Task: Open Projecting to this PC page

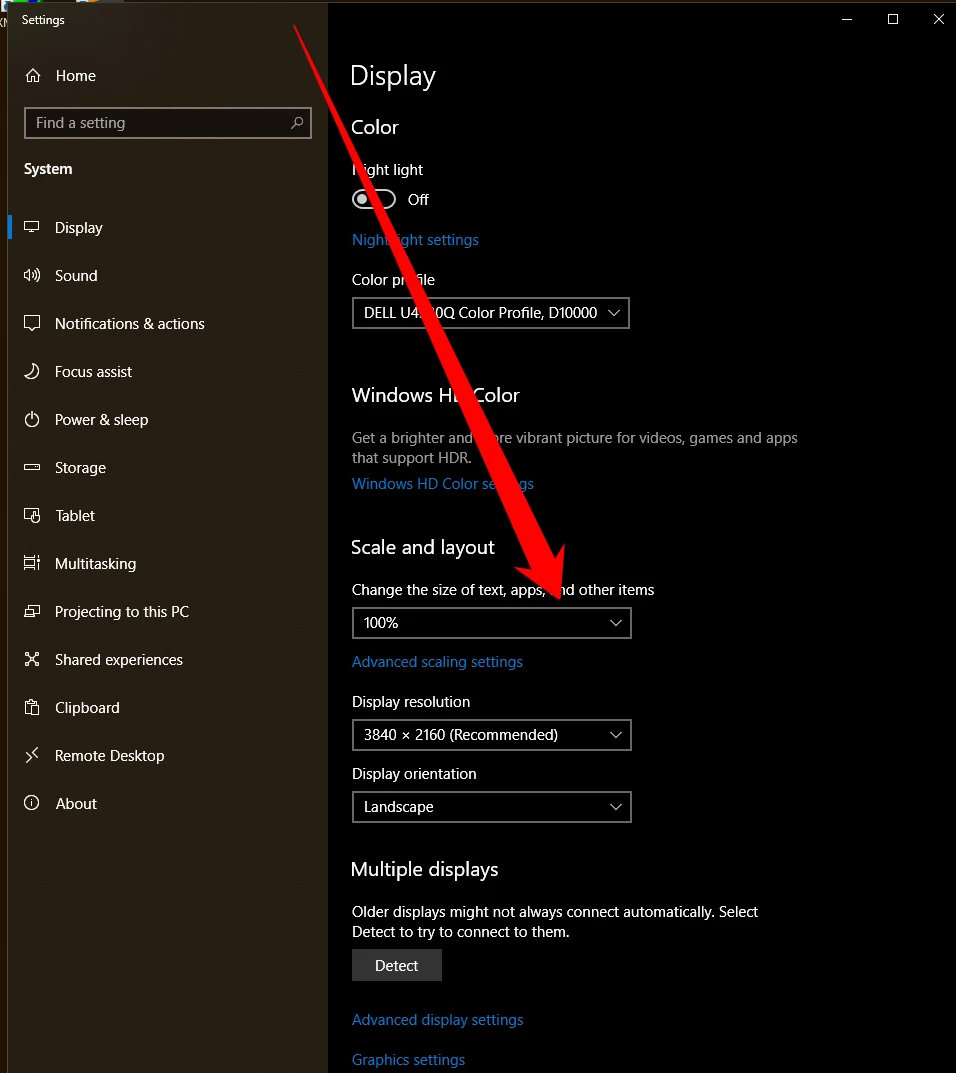Action: (122, 612)
